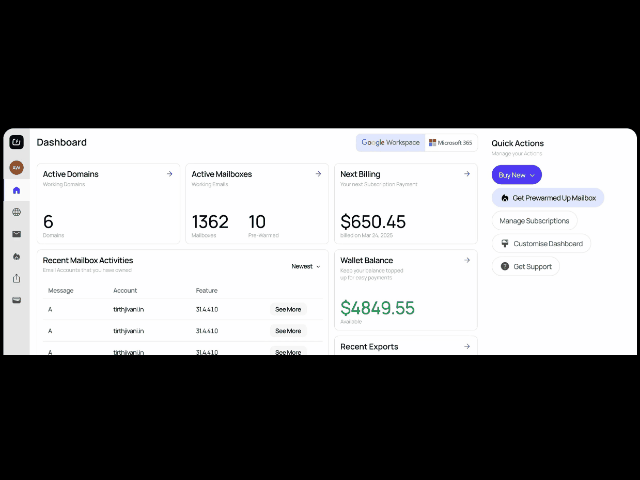Open Active Mailboxes via its arrow icon

pos(318,174)
